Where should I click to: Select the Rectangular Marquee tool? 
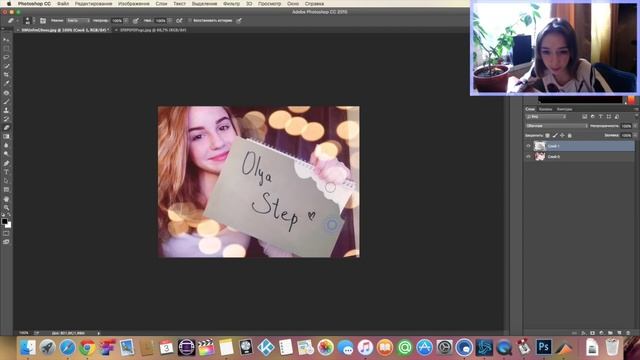click(6, 49)
